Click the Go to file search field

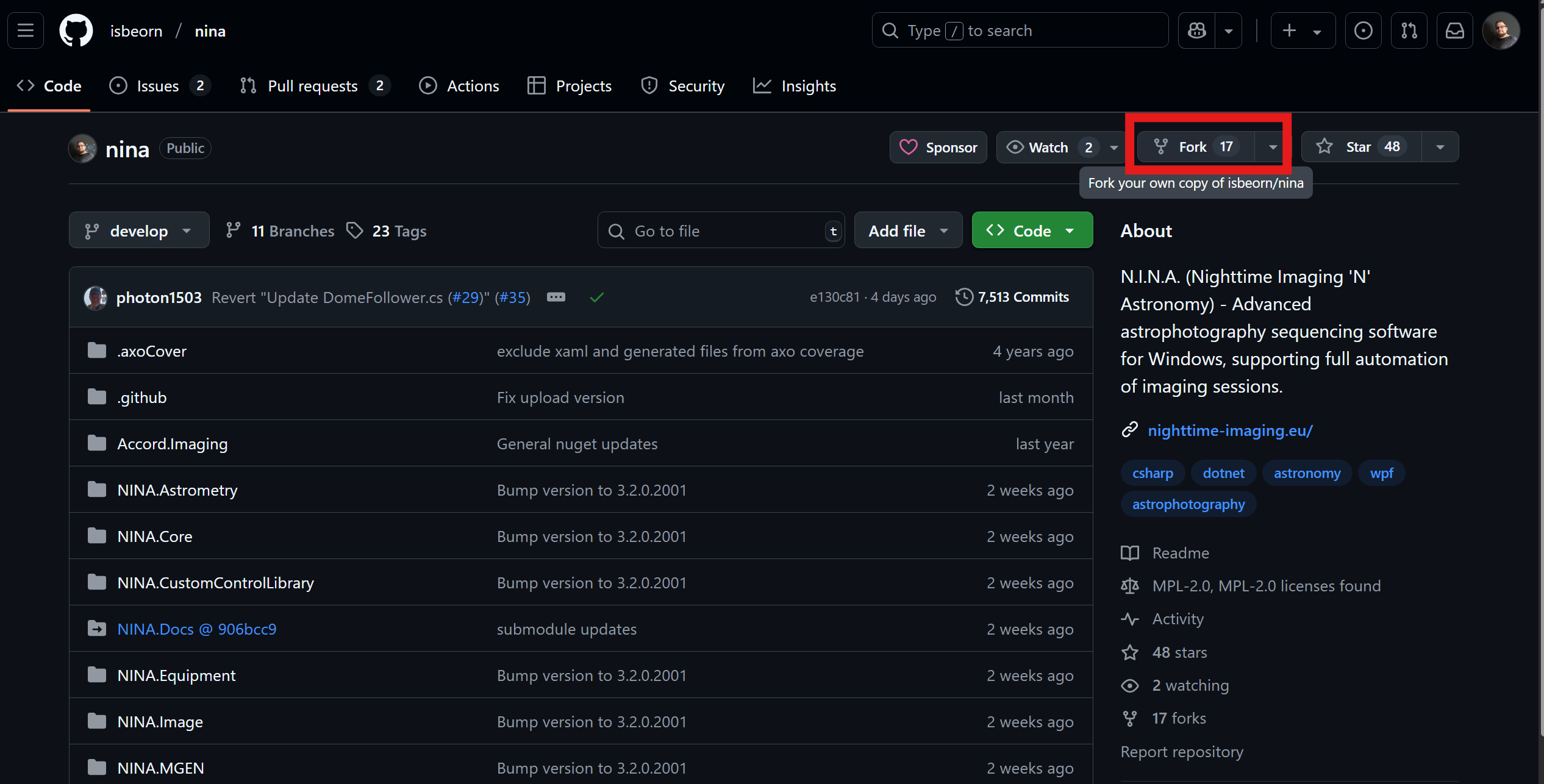click(721, 230)
